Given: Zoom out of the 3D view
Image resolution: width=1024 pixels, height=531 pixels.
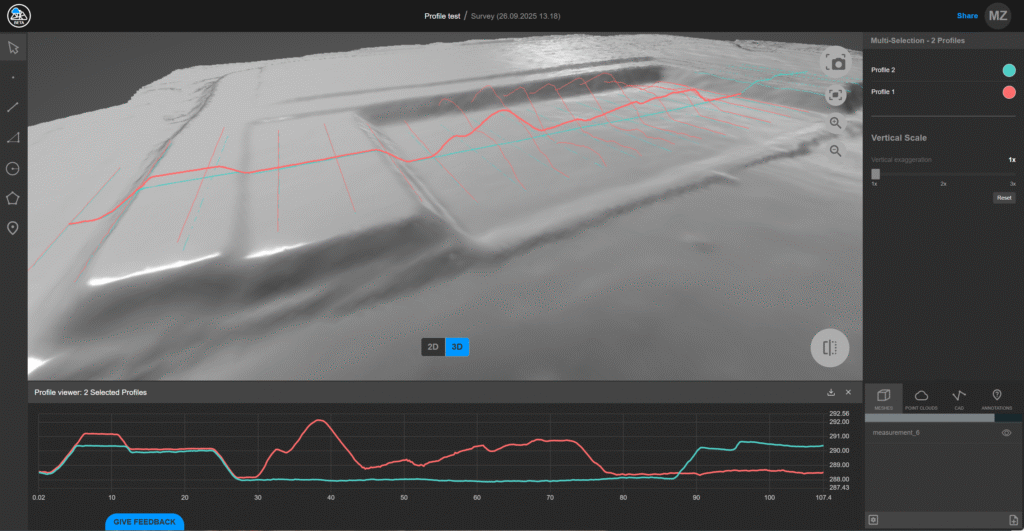Looking at the screenshot, I should coord(836,151).
